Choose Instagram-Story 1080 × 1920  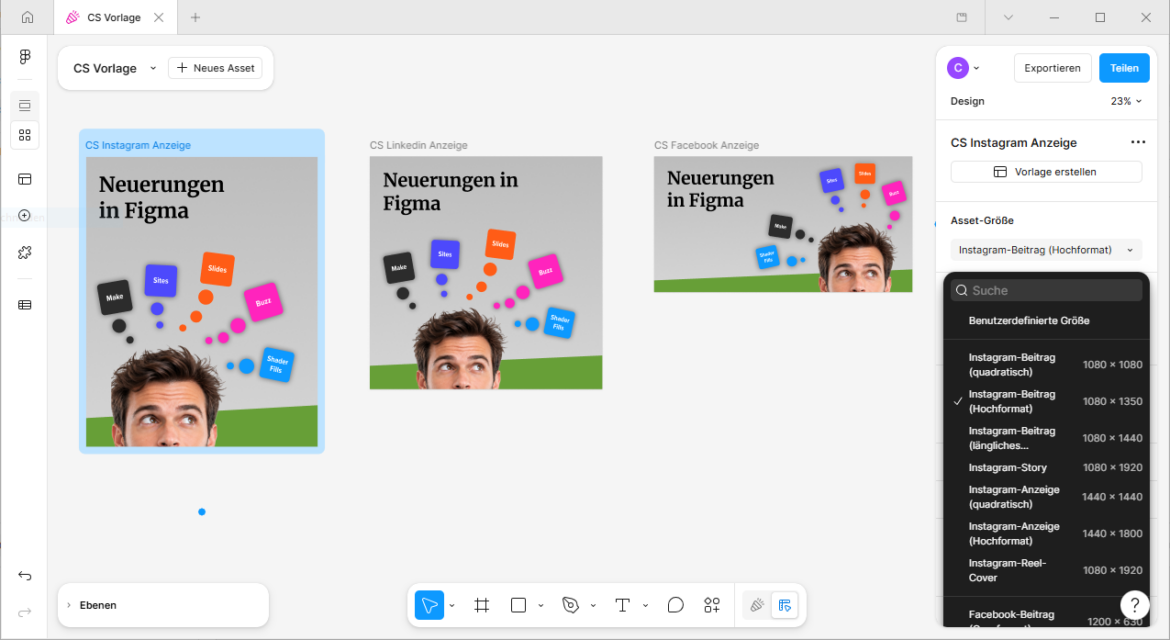click(x=1046, y=468)
